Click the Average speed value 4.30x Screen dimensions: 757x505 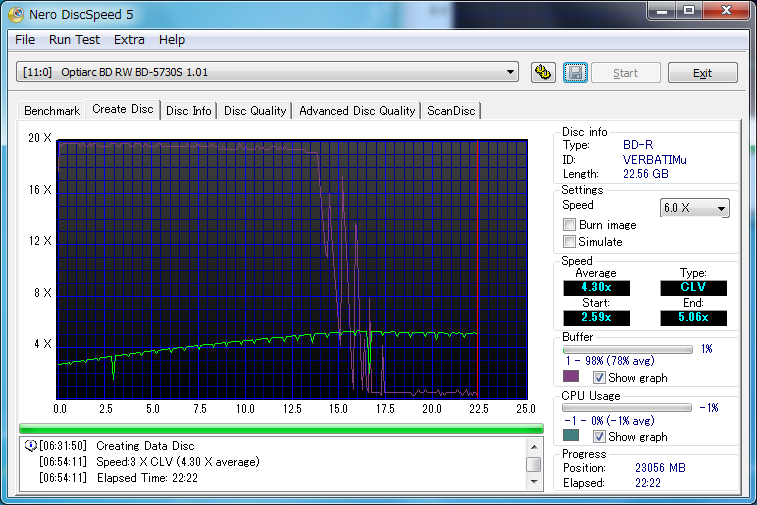click(597, 288)
